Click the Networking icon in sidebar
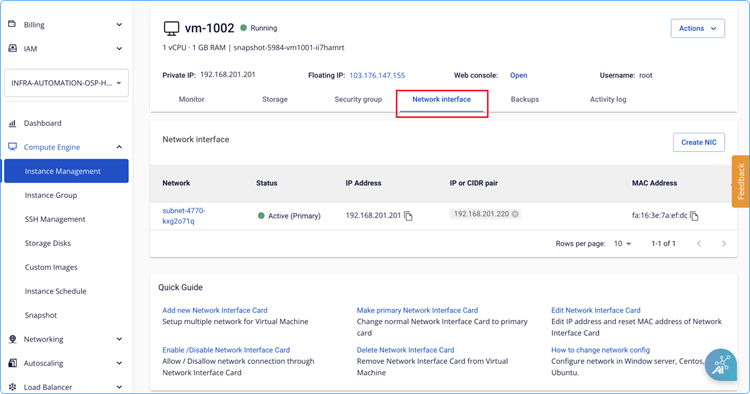The image size is (750, 394). tap(12, 339)
